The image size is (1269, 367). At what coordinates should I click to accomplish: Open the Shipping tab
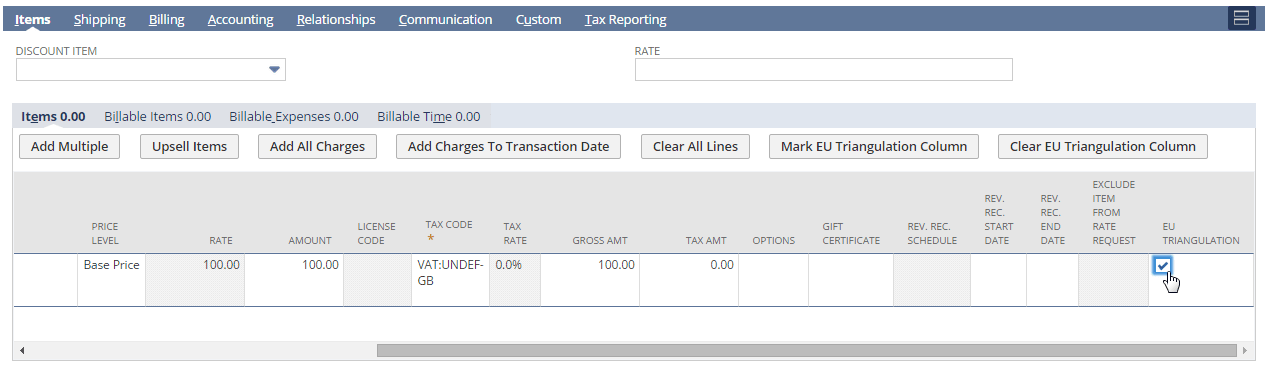(x=99, y=19)
